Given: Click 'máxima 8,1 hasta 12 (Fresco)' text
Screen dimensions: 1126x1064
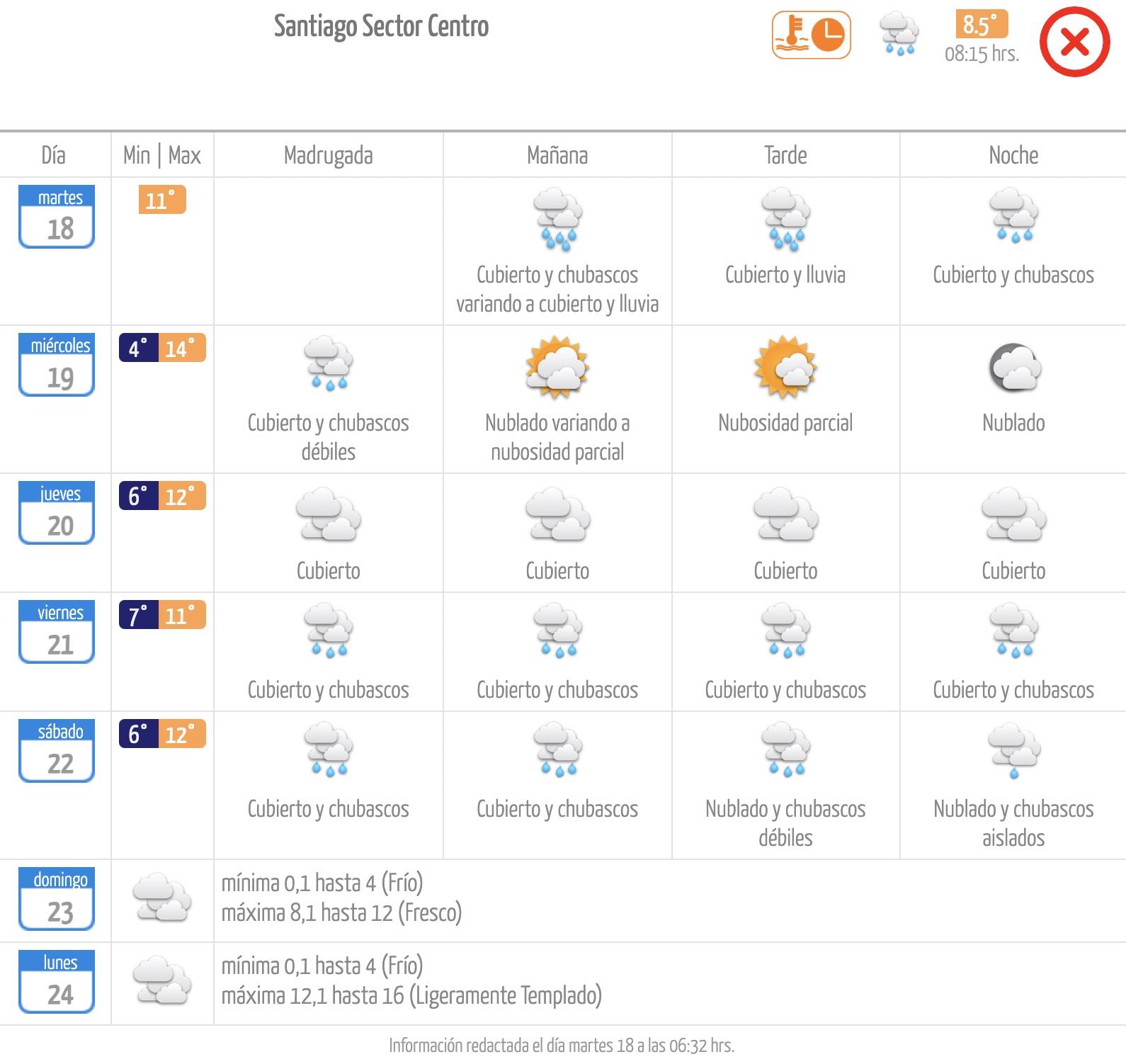Looking at the screenshot, I should [341, 913].
